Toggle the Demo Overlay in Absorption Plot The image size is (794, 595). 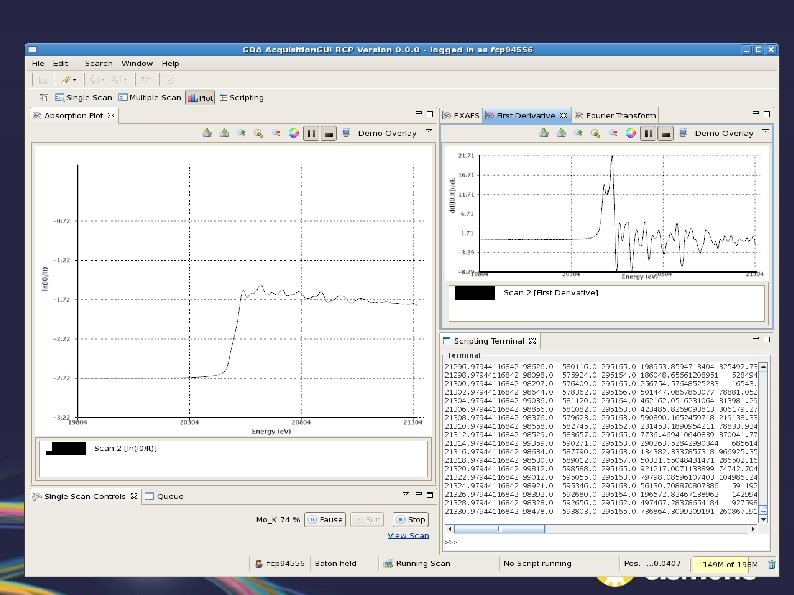click(387, 132)
